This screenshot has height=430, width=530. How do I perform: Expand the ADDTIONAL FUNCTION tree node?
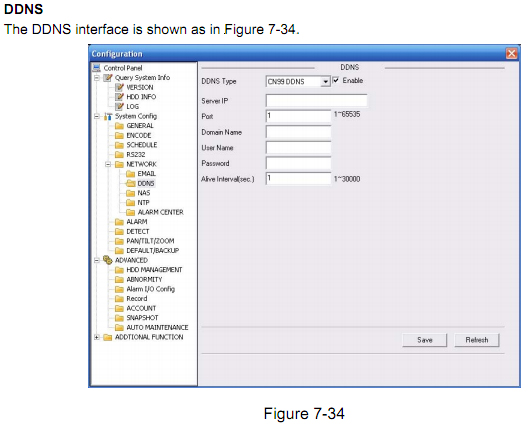tap(97, 337)
